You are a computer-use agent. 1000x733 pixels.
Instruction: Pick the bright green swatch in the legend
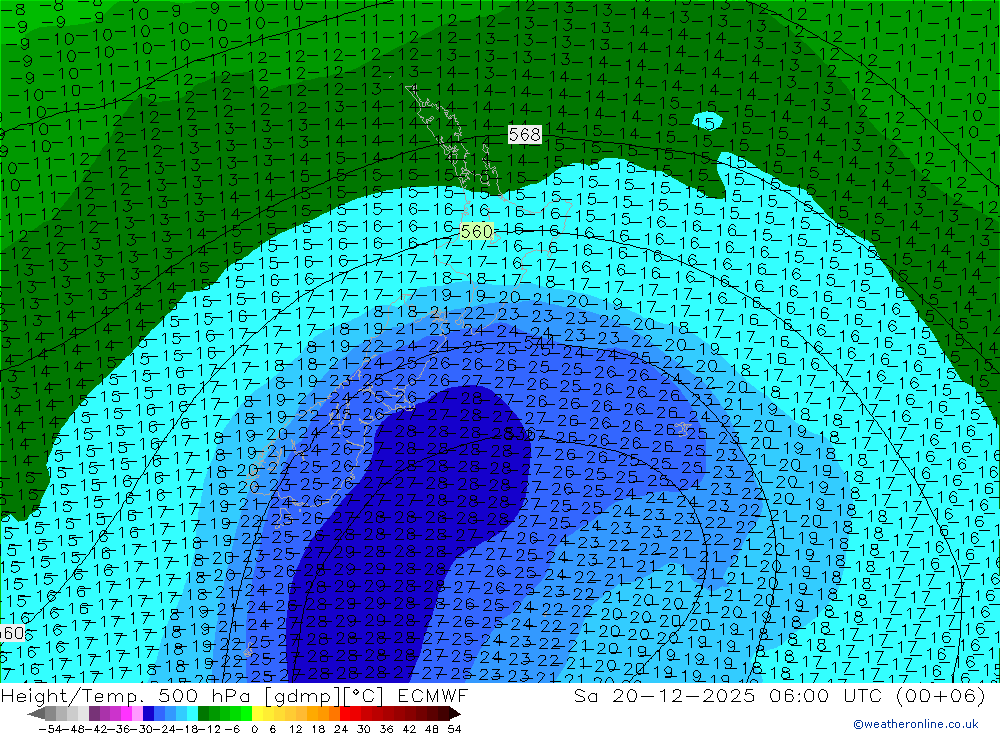(236, 713)
